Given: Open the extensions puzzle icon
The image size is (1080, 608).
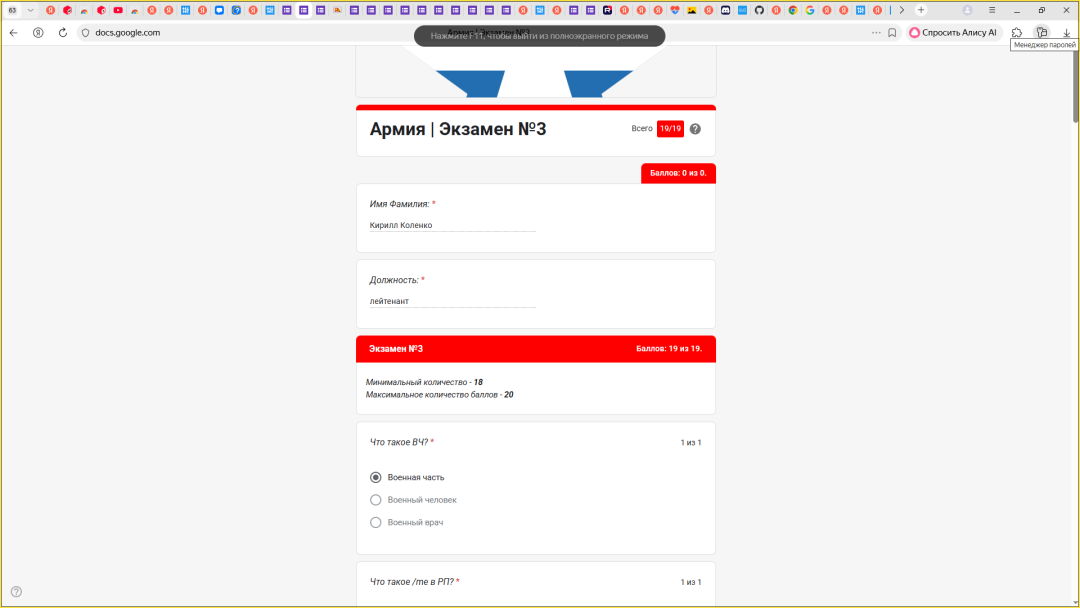Looking at the screenshot, I should click(1016, 33).
